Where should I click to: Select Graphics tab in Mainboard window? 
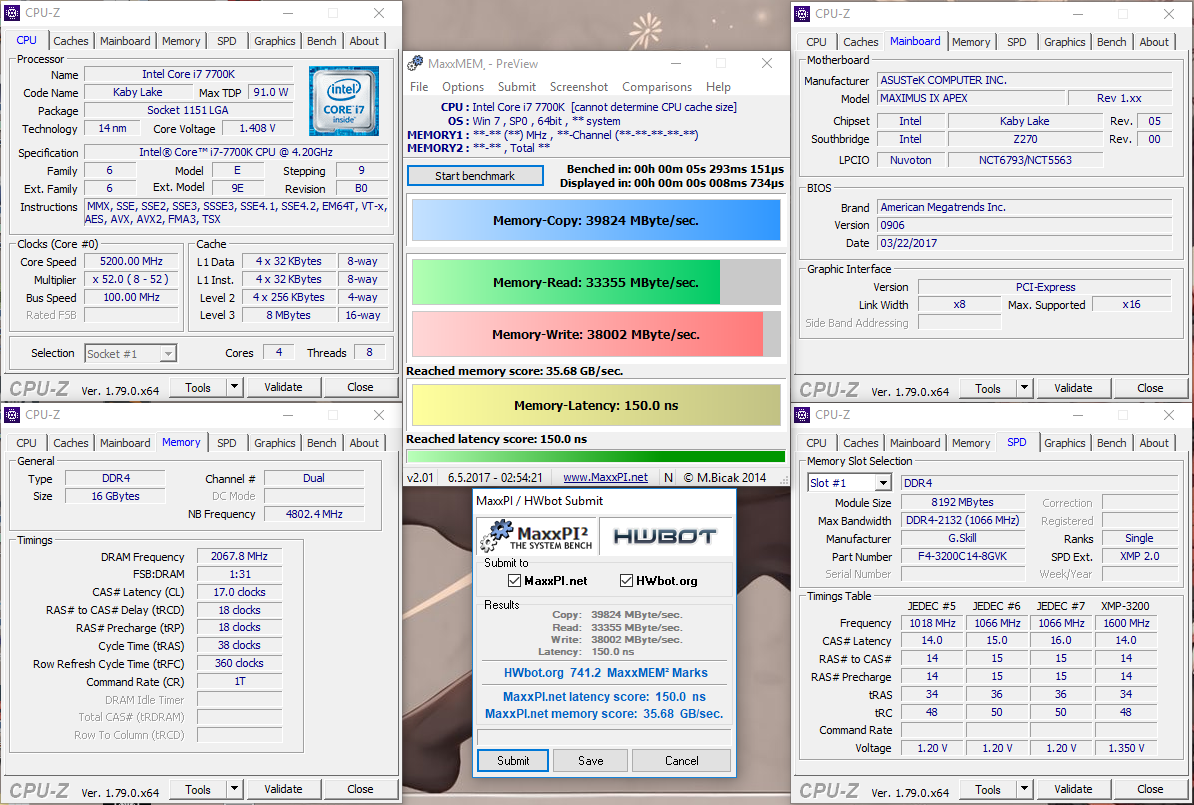pyautogui.click(x=1065, y=42)
